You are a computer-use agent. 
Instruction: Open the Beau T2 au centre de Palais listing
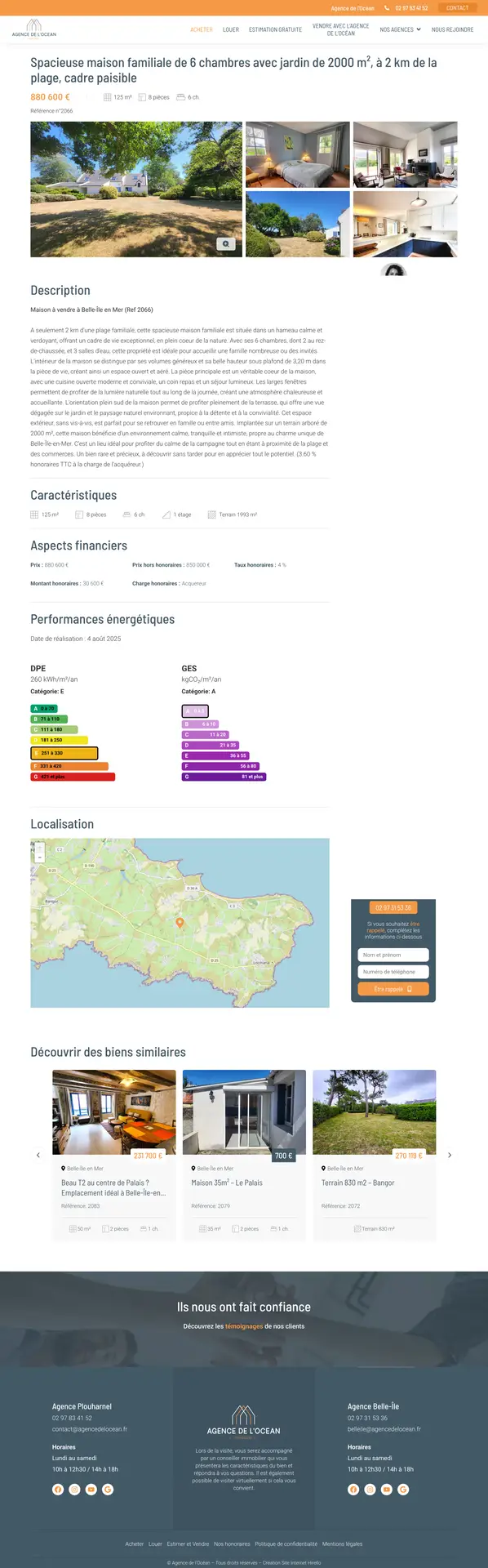113,1187
